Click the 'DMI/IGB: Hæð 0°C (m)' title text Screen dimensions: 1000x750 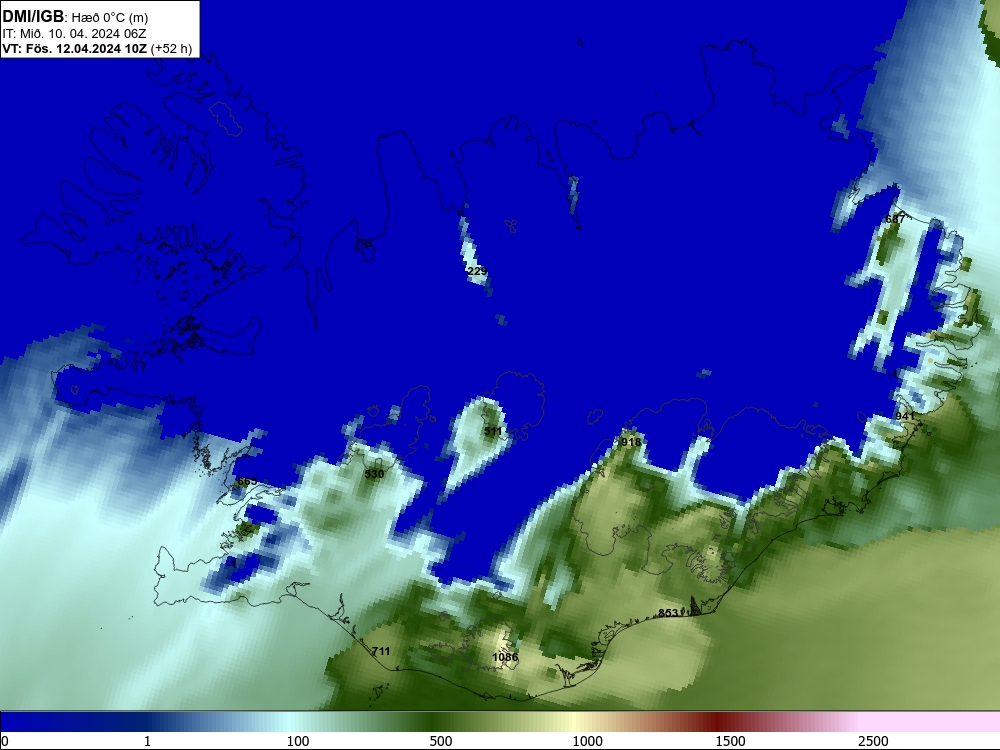pyautogui.click(x=75, y=17)
